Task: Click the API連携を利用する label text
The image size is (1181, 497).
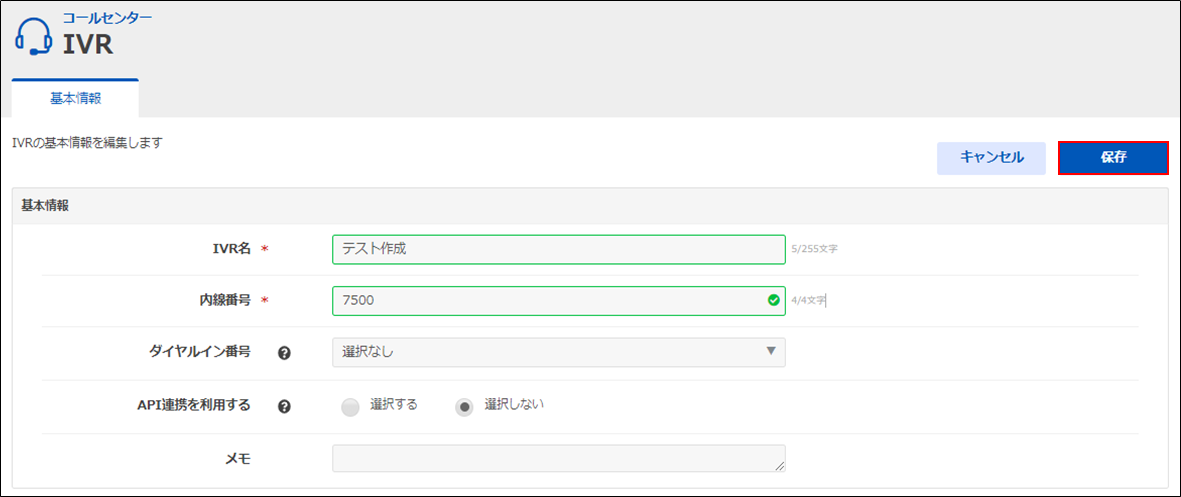Action: pyautogui.click(x=194, y=406)
